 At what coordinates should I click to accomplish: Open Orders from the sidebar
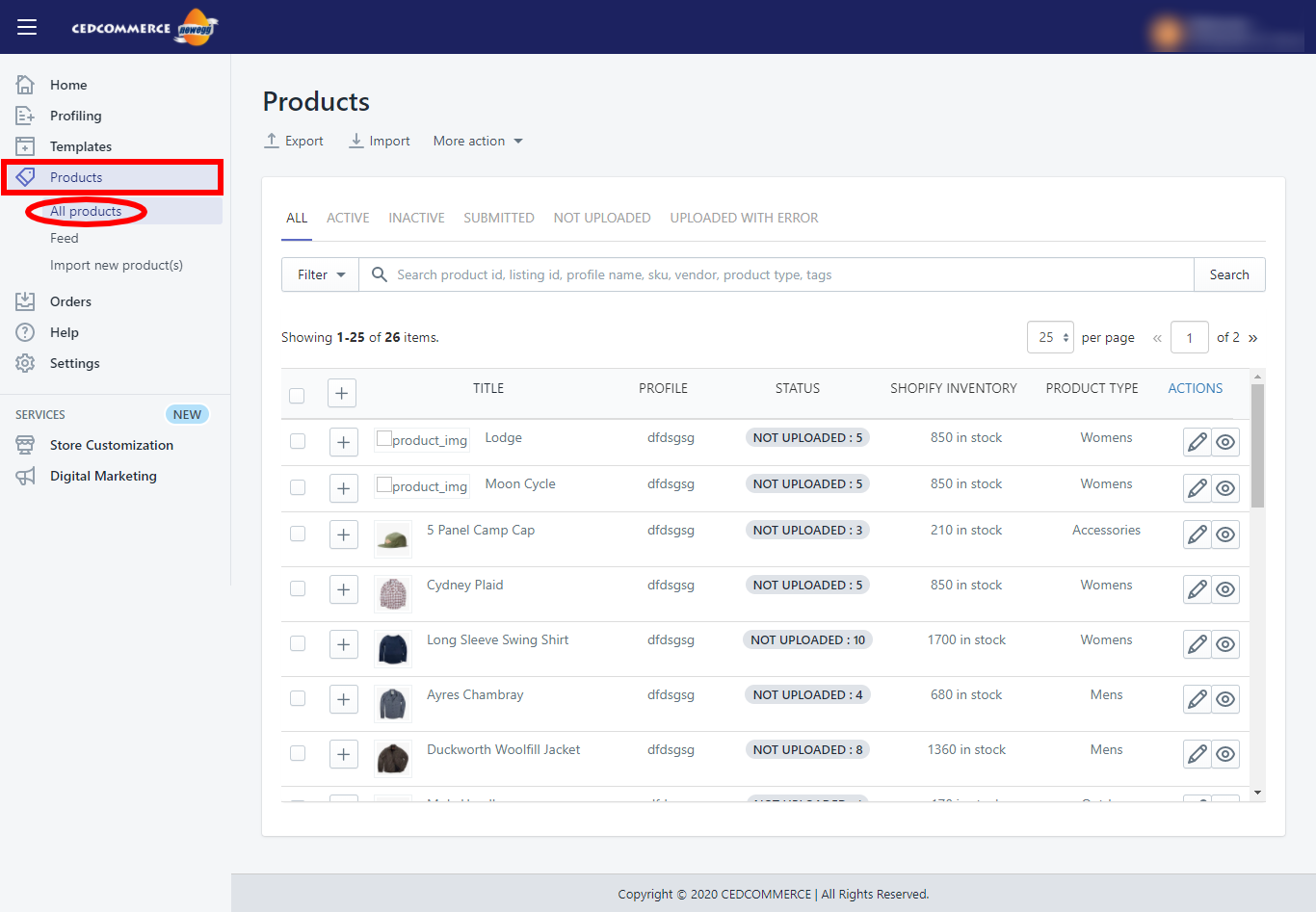click(x=70, y=301)
